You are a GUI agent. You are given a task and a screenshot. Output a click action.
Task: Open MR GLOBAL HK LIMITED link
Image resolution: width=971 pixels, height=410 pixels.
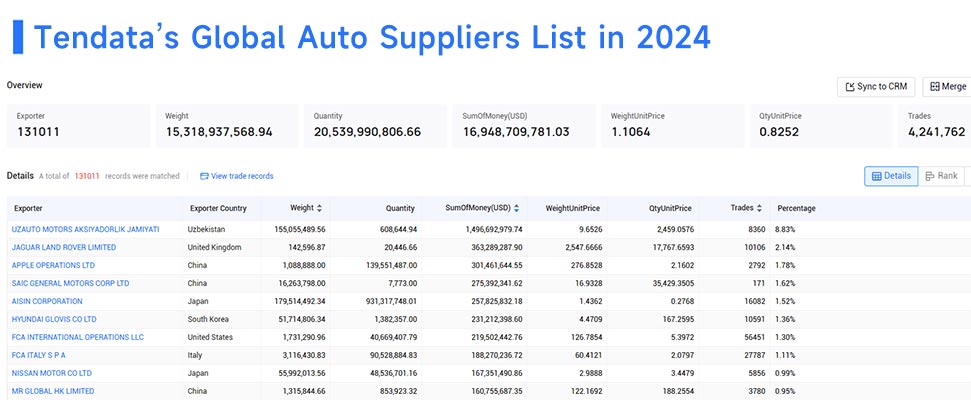coord(53,391)
